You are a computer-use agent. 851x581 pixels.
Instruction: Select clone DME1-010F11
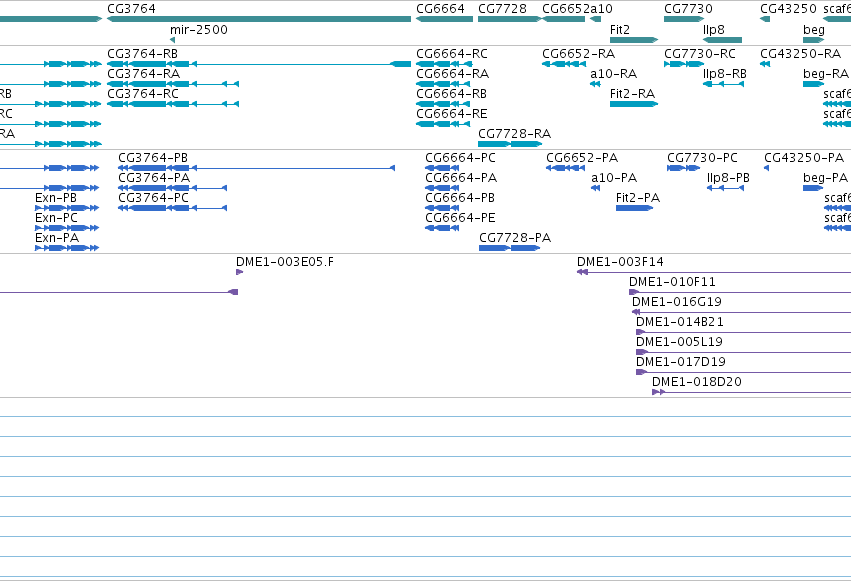point(740,292)
